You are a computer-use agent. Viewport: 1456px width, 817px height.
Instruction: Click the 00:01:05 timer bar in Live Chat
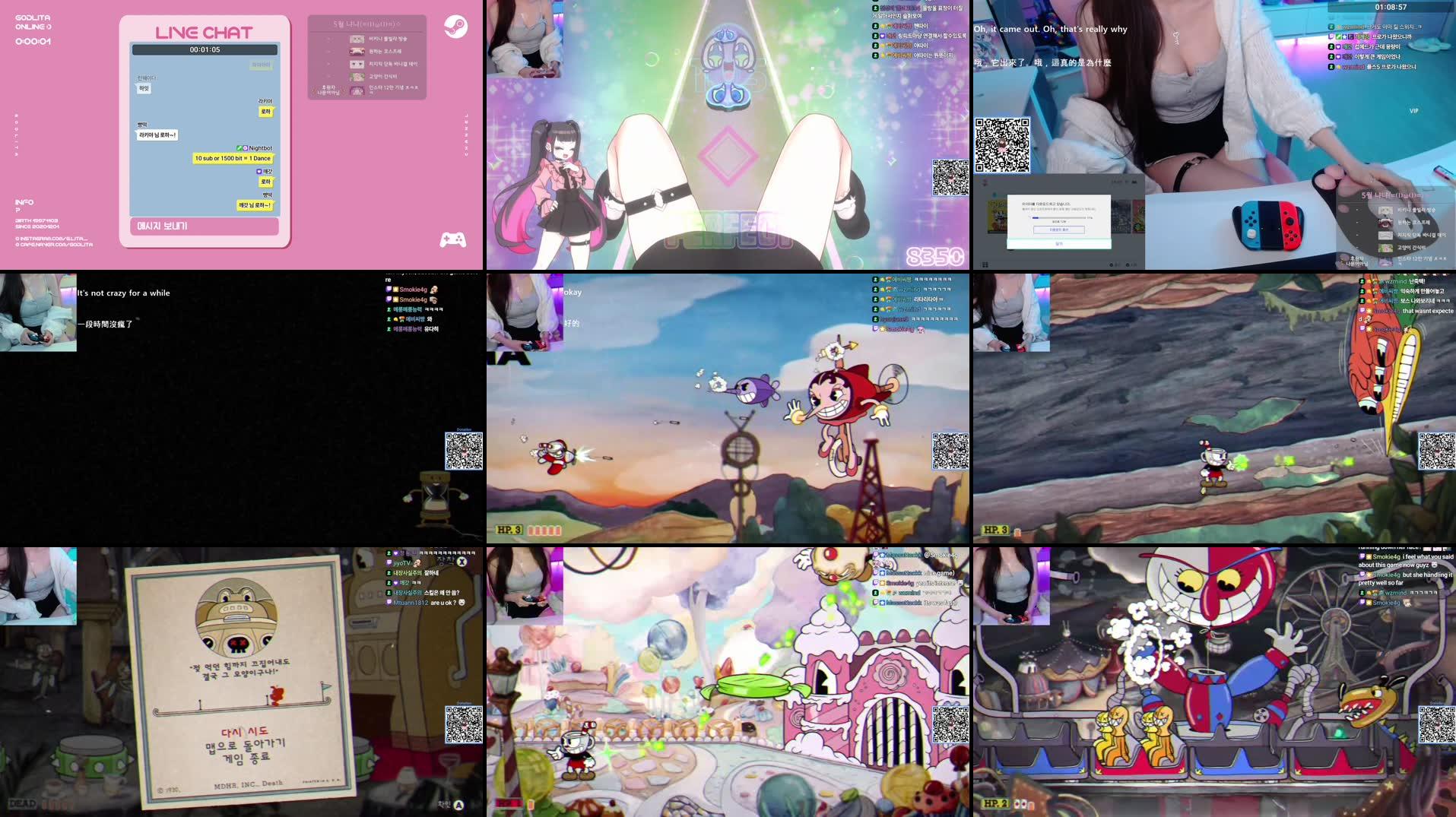click(x=205, y=49)
